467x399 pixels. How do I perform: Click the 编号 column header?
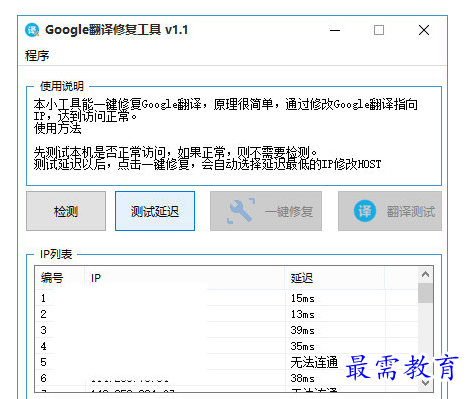[x=59, y=278]
